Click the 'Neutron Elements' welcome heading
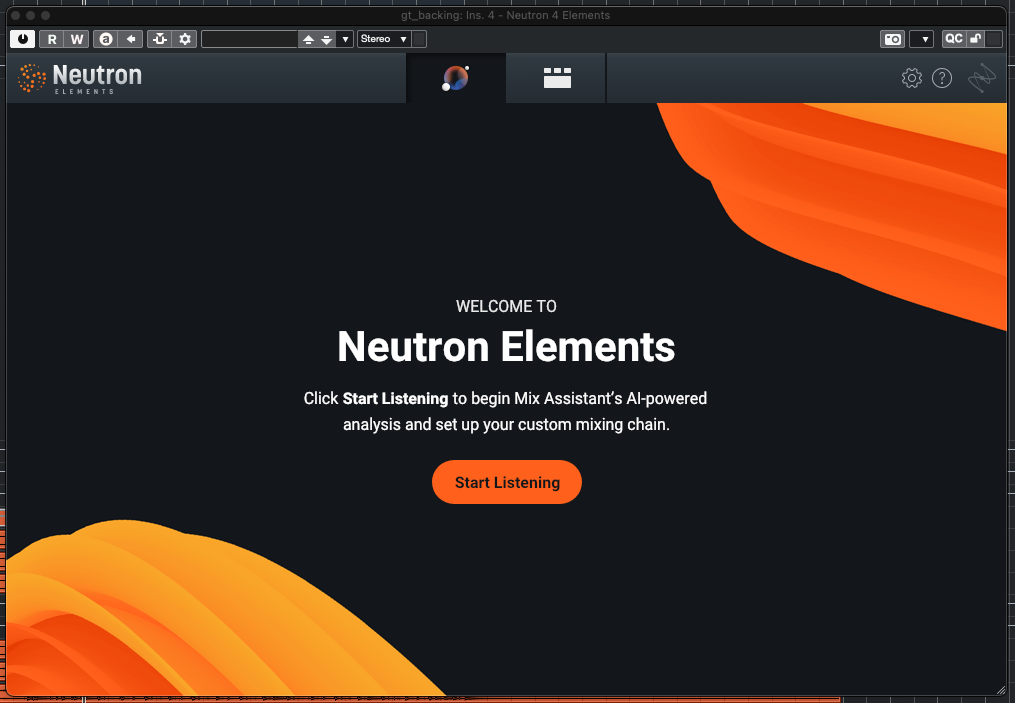This screenshot has width=1015, height=703. pyautogui.click(x=506, y=346)
